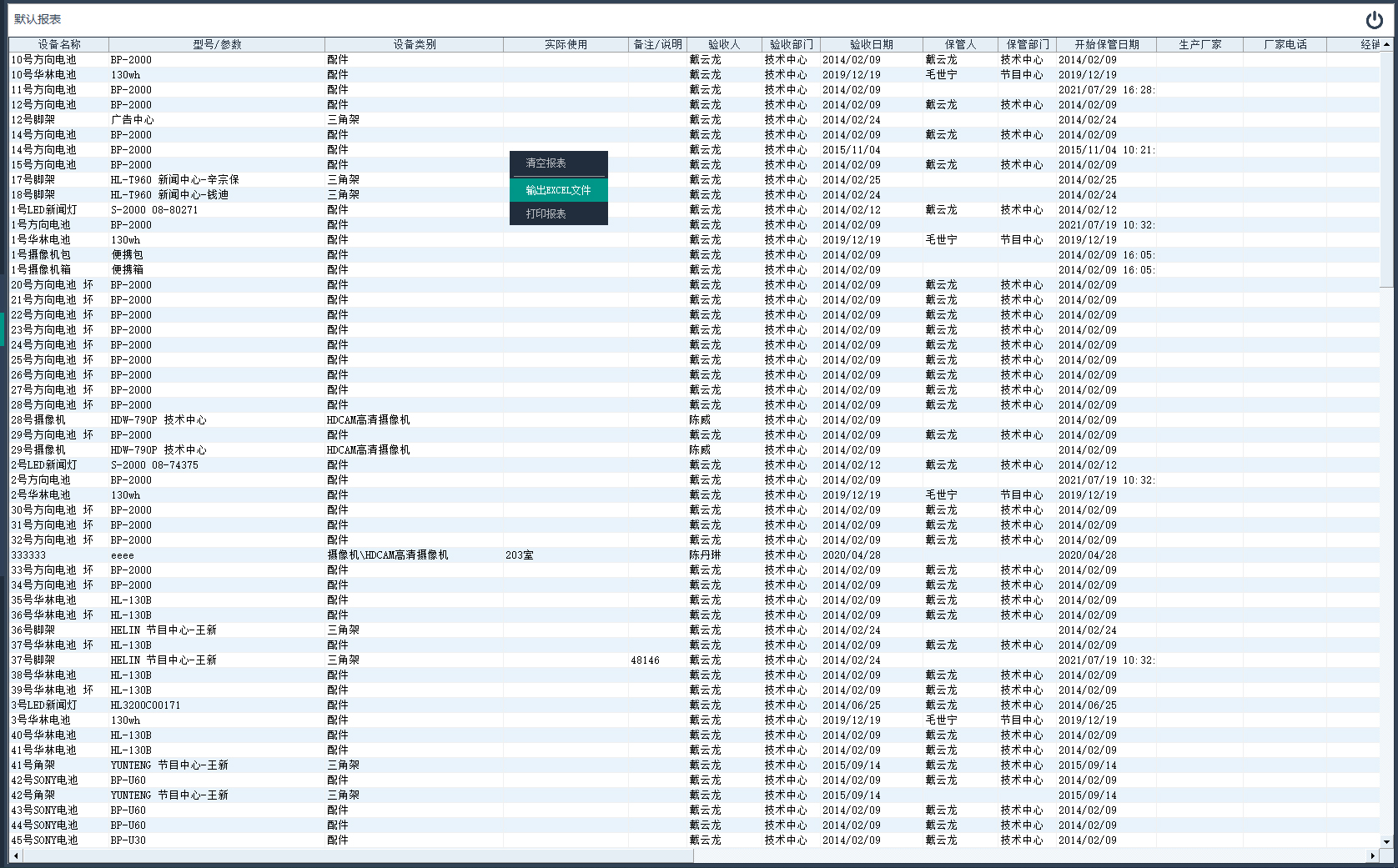The image size is (1398, 868).
Task: Click the vertical scrollbar down arrow
Action: pyautogui.click(x=1386, y=842)
